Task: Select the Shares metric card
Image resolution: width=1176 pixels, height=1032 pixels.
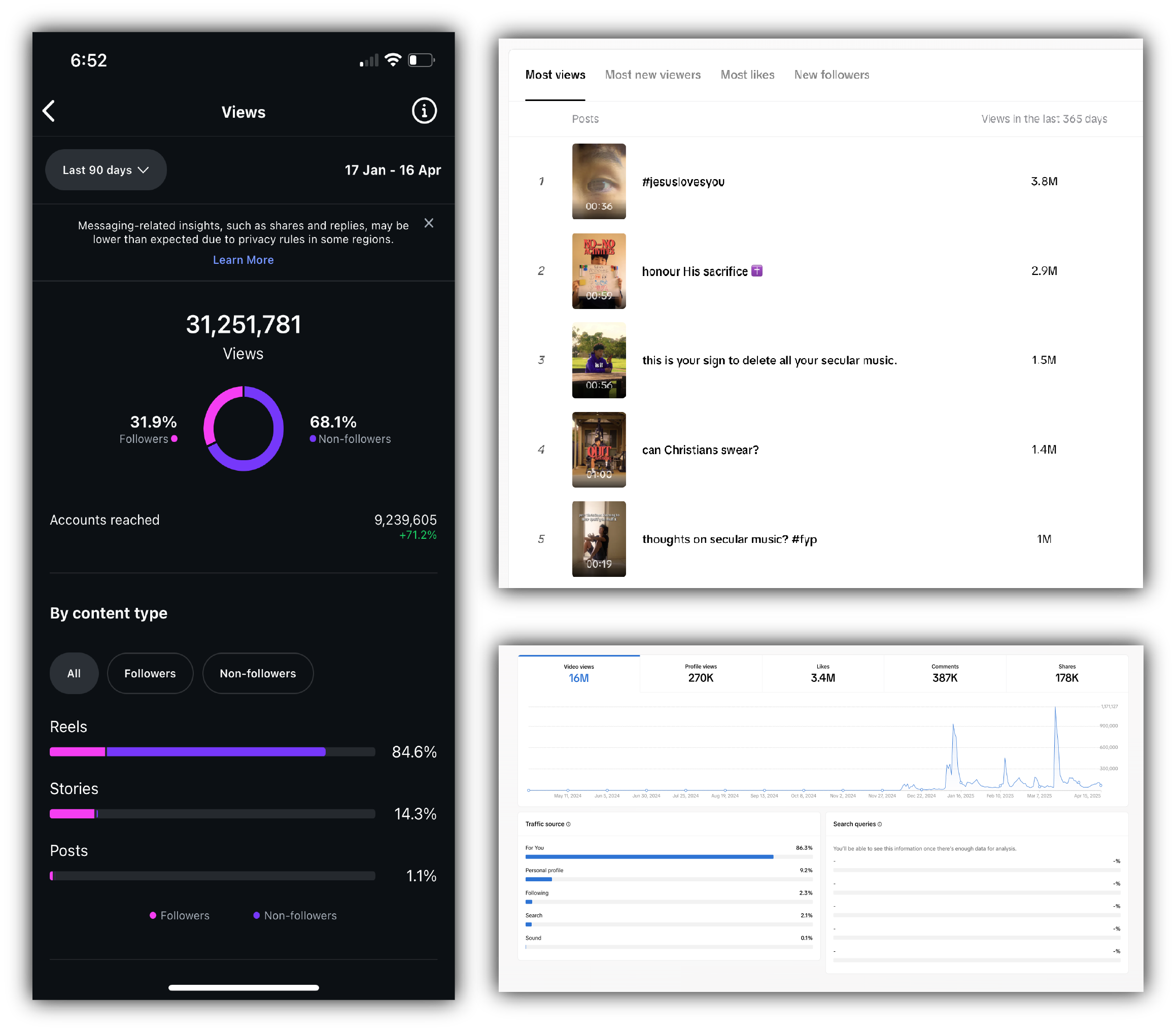Action: click(1066, 673)
